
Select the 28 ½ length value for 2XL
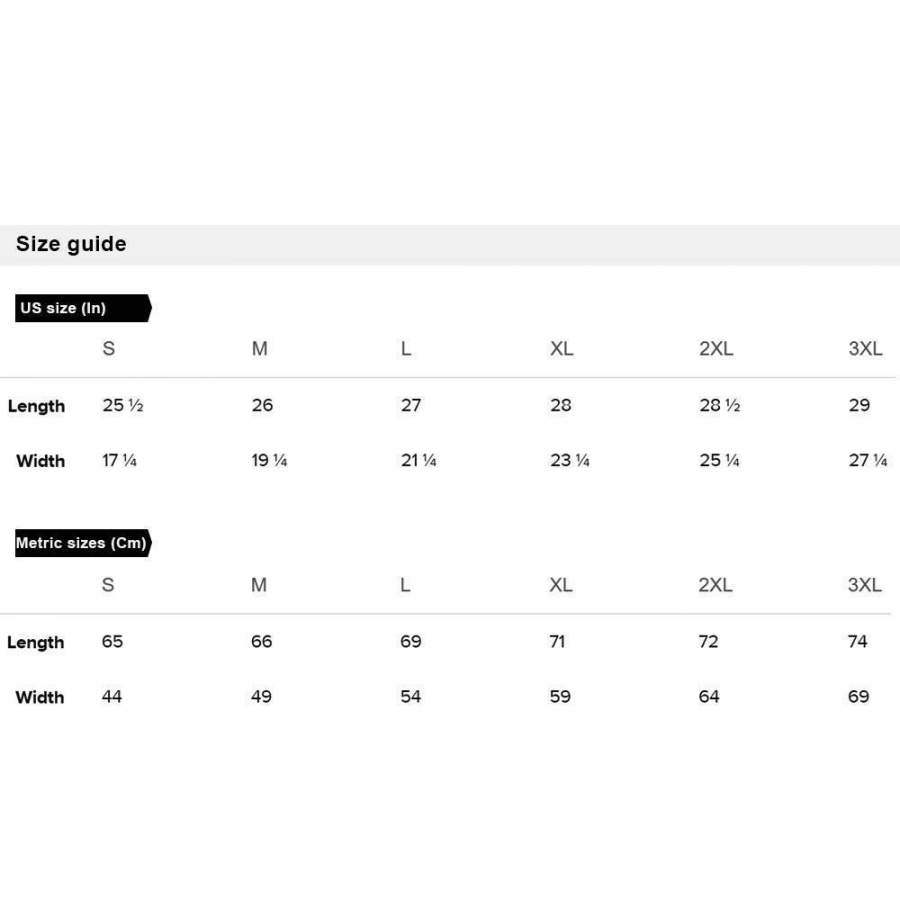(x=719, y=406)
